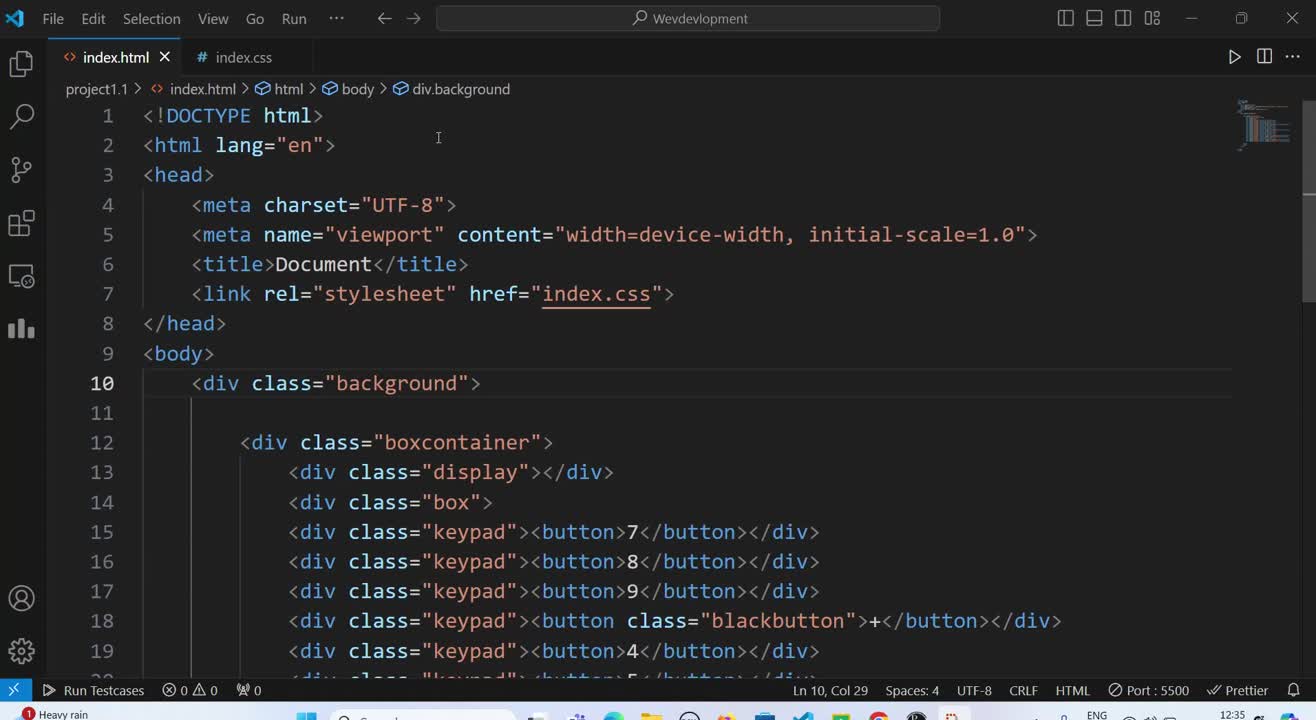The image size is (1316, 720).
Task: Expand the overflow menu ellipsis in menu bar
Action: pos(336,18)
